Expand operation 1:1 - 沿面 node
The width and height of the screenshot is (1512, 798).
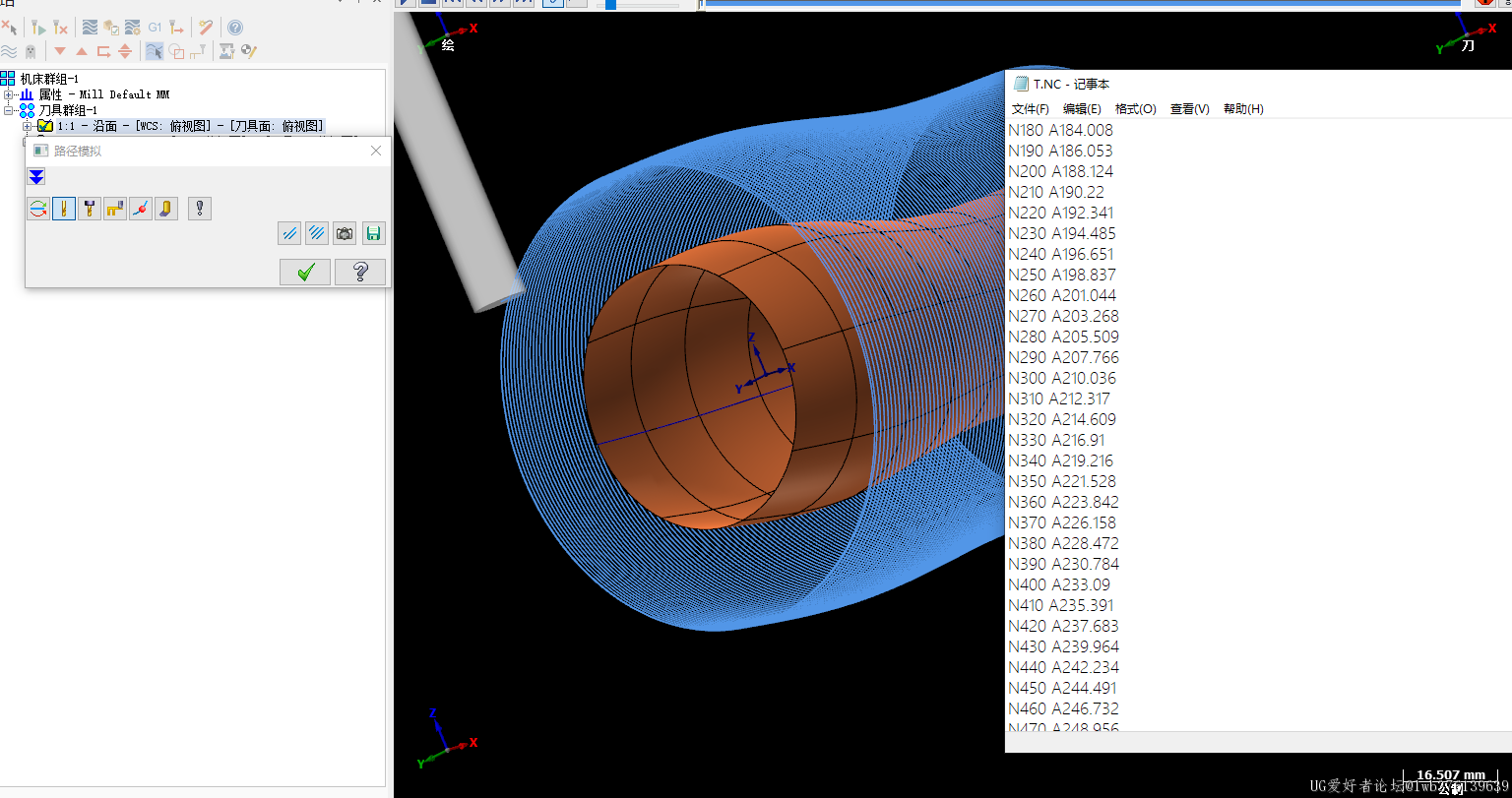tap(28, 126)
